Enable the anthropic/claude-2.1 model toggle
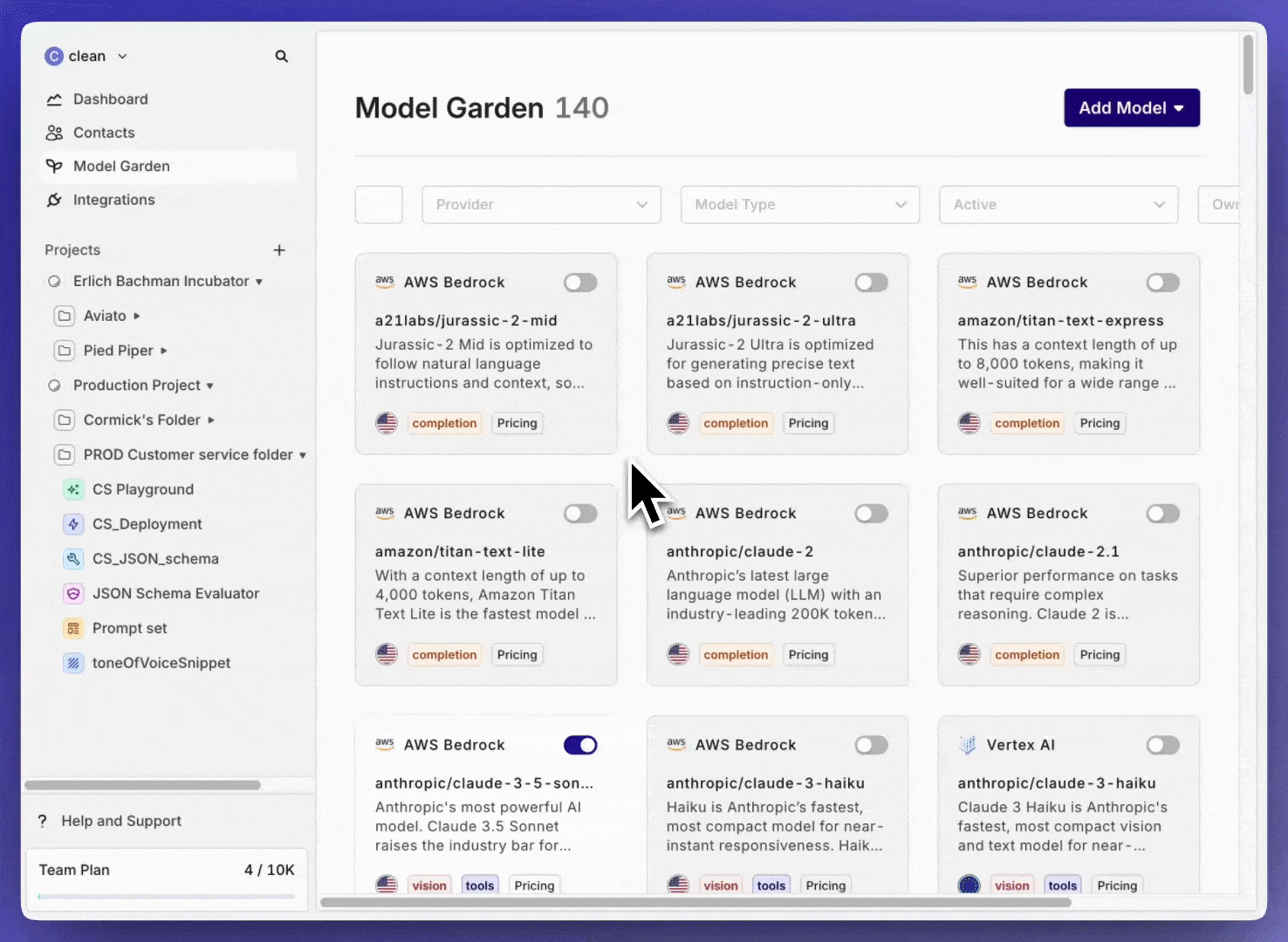Screen dimensions: 1288x942 pos(1163,514)
